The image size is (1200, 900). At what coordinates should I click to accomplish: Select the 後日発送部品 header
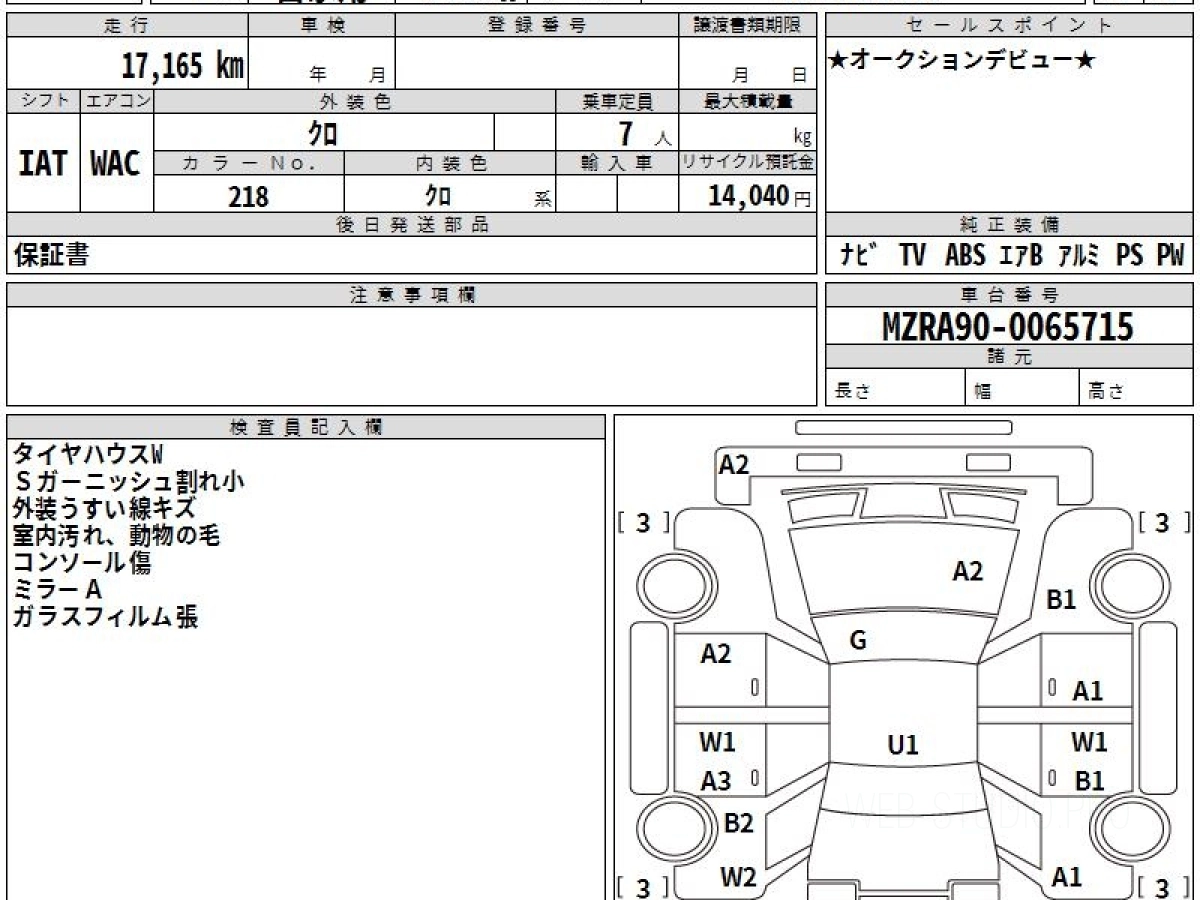411,225
